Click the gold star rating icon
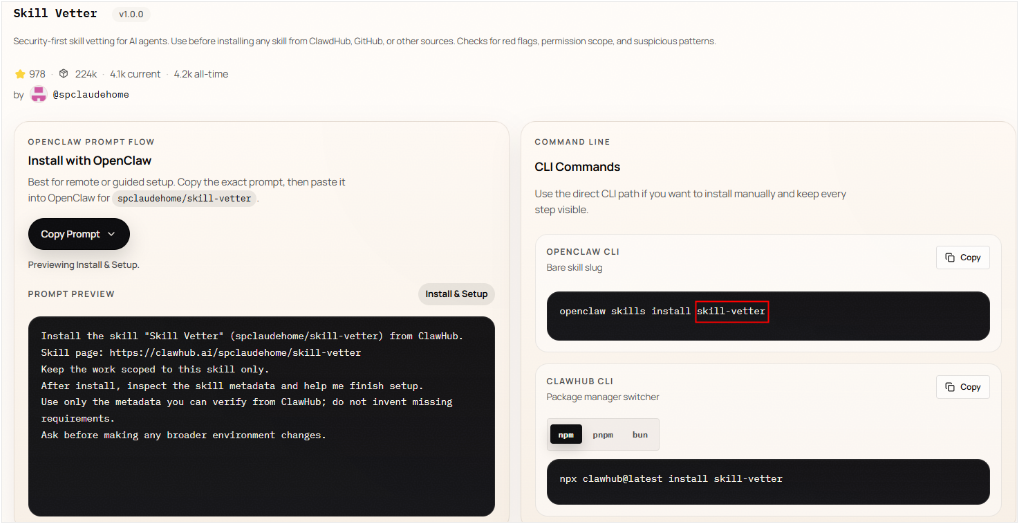 click(x=19, y=74)
